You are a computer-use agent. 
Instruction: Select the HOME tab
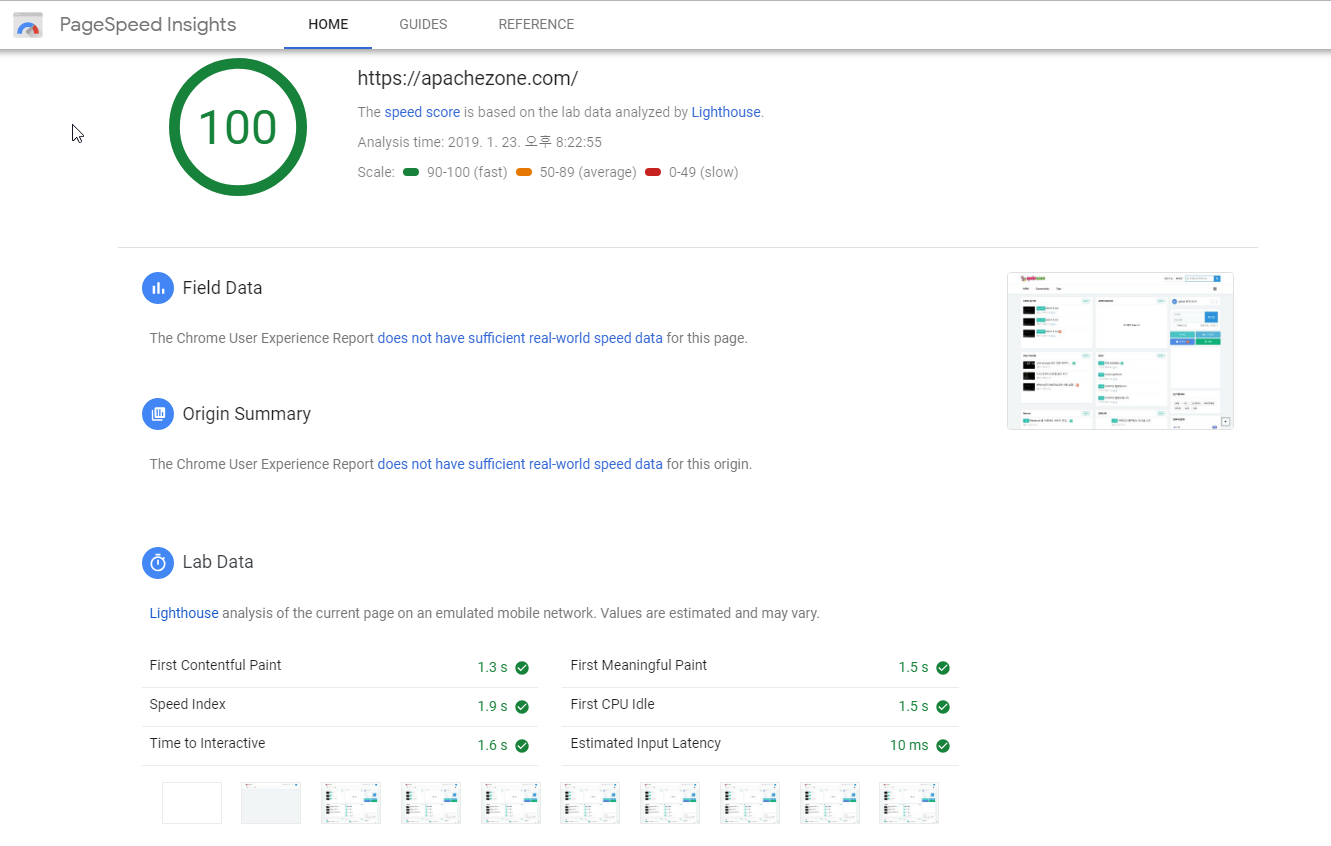[328, 25]
